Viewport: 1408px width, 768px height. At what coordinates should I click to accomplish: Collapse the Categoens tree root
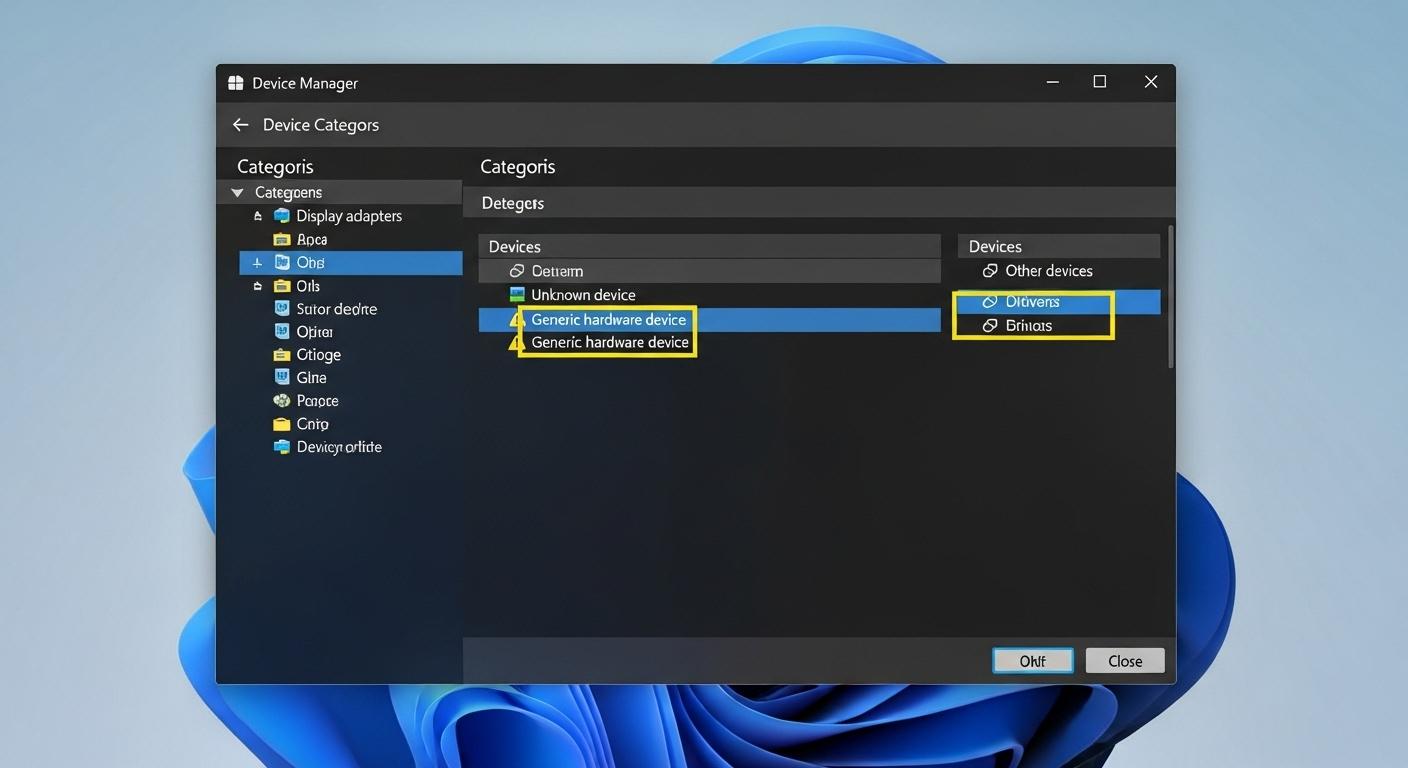(x=237, y=191)
